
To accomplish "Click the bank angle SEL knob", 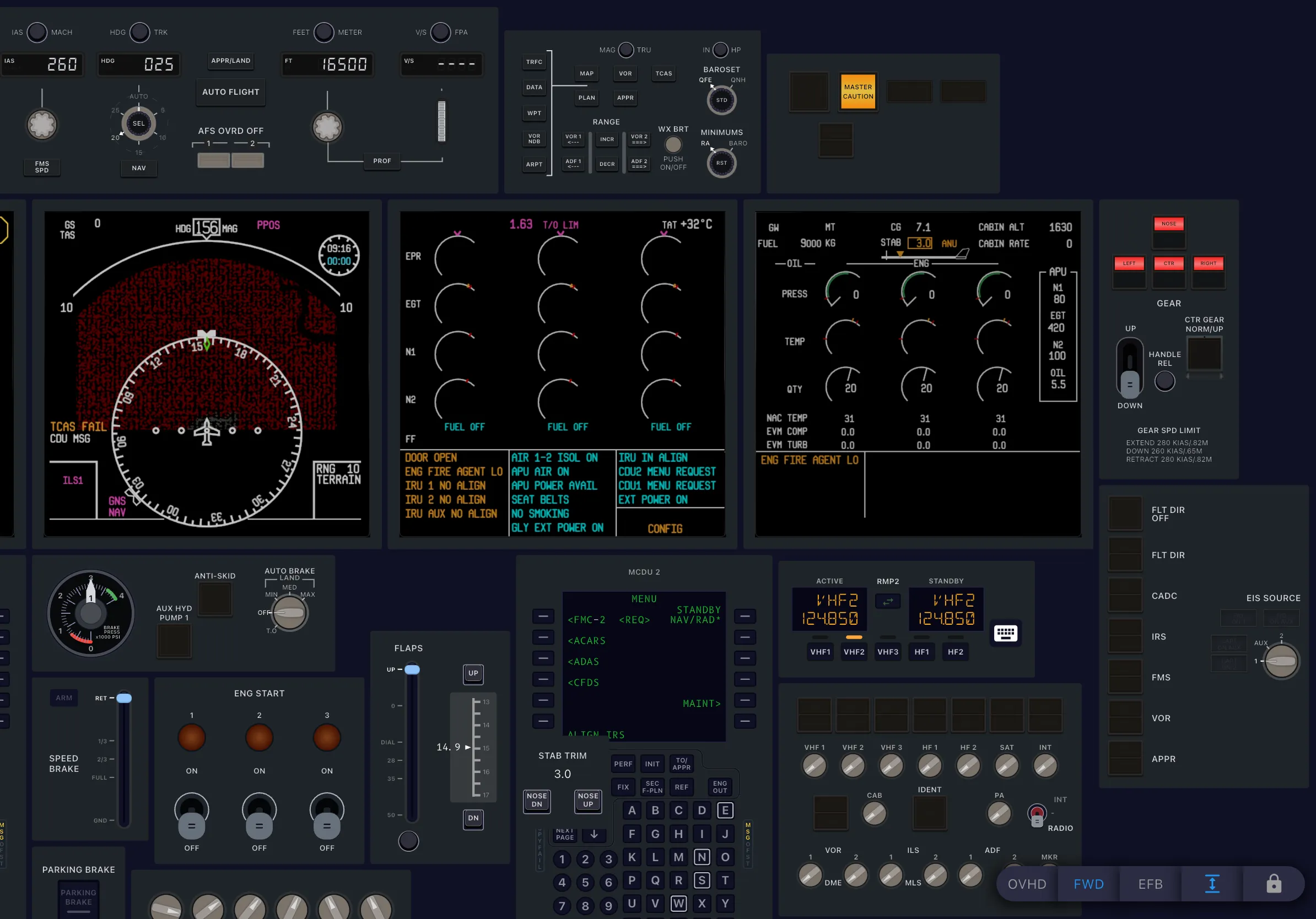I will [x=139, y=123].
